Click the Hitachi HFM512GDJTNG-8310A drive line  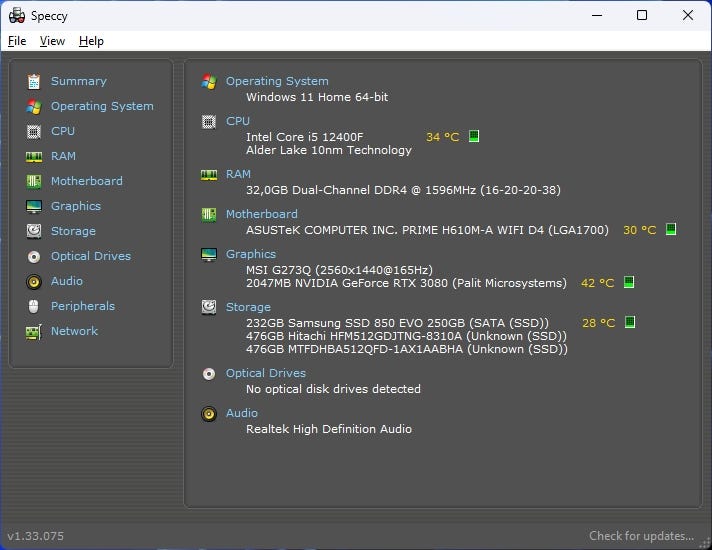(x=406, y=337)
